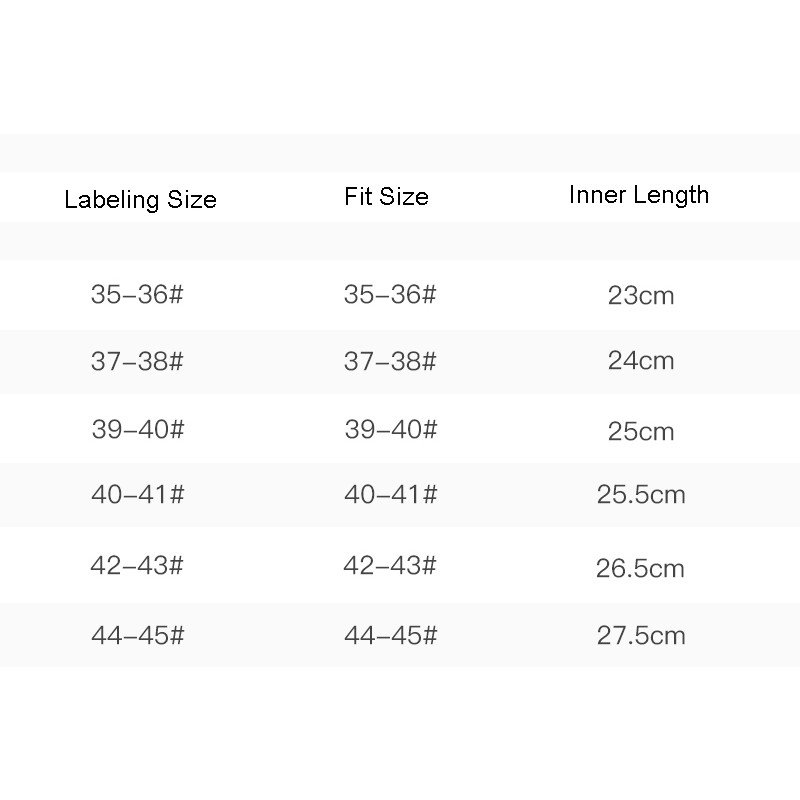800x800 pixels.
Task: Click the 25cm inner length value
Action: point(641,431)
